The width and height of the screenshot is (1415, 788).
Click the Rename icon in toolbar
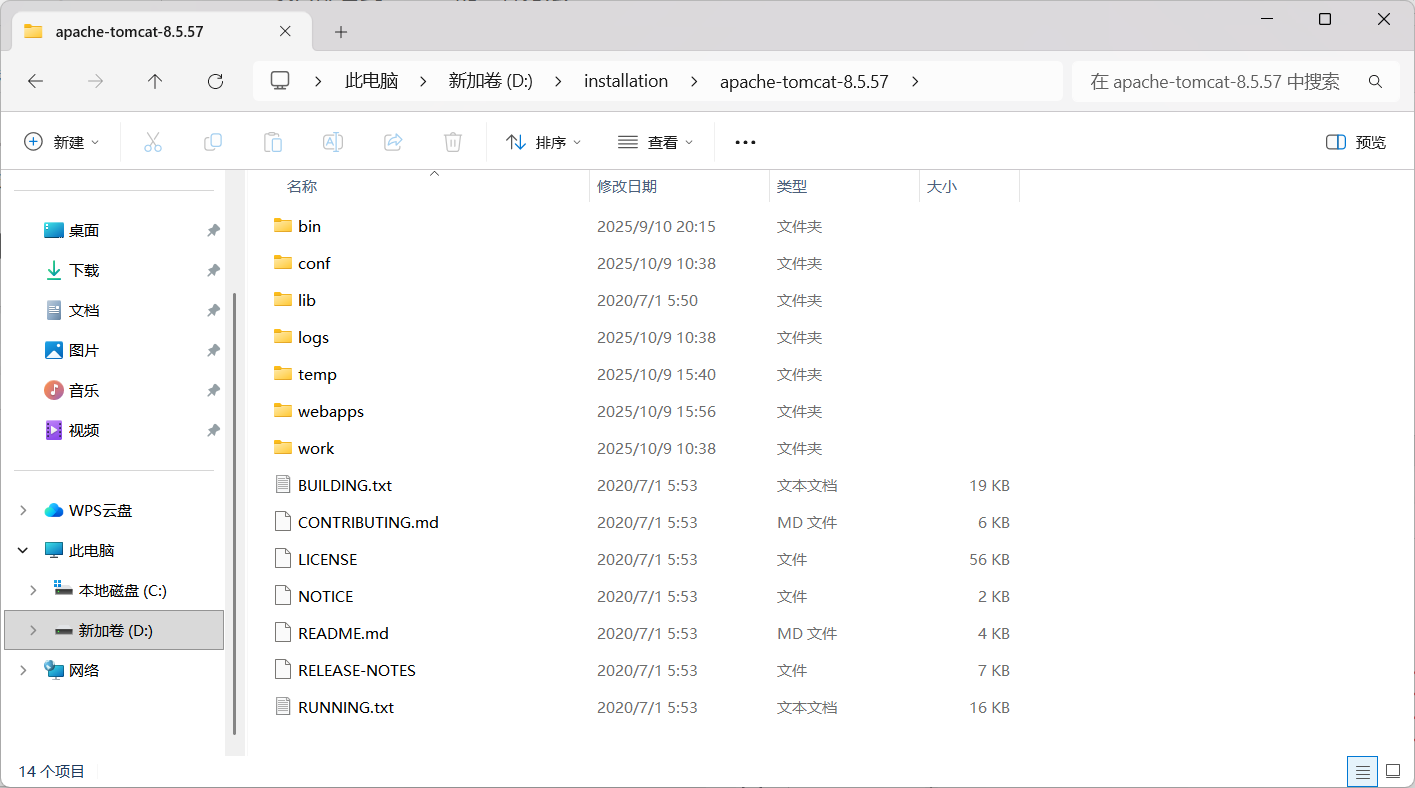click(333, 142)
